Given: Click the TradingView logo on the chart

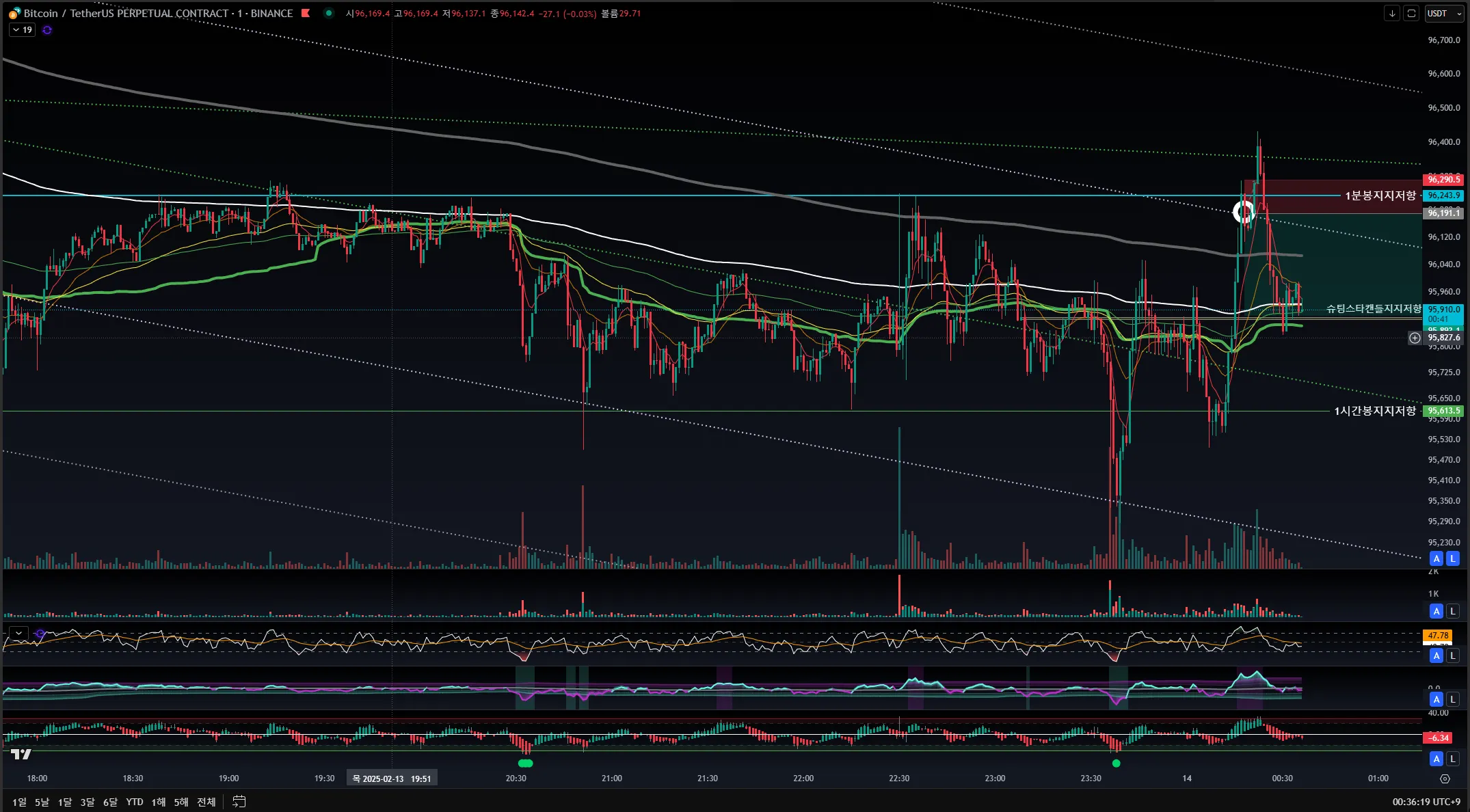Looking at the screenshot, I should point(21,754).
